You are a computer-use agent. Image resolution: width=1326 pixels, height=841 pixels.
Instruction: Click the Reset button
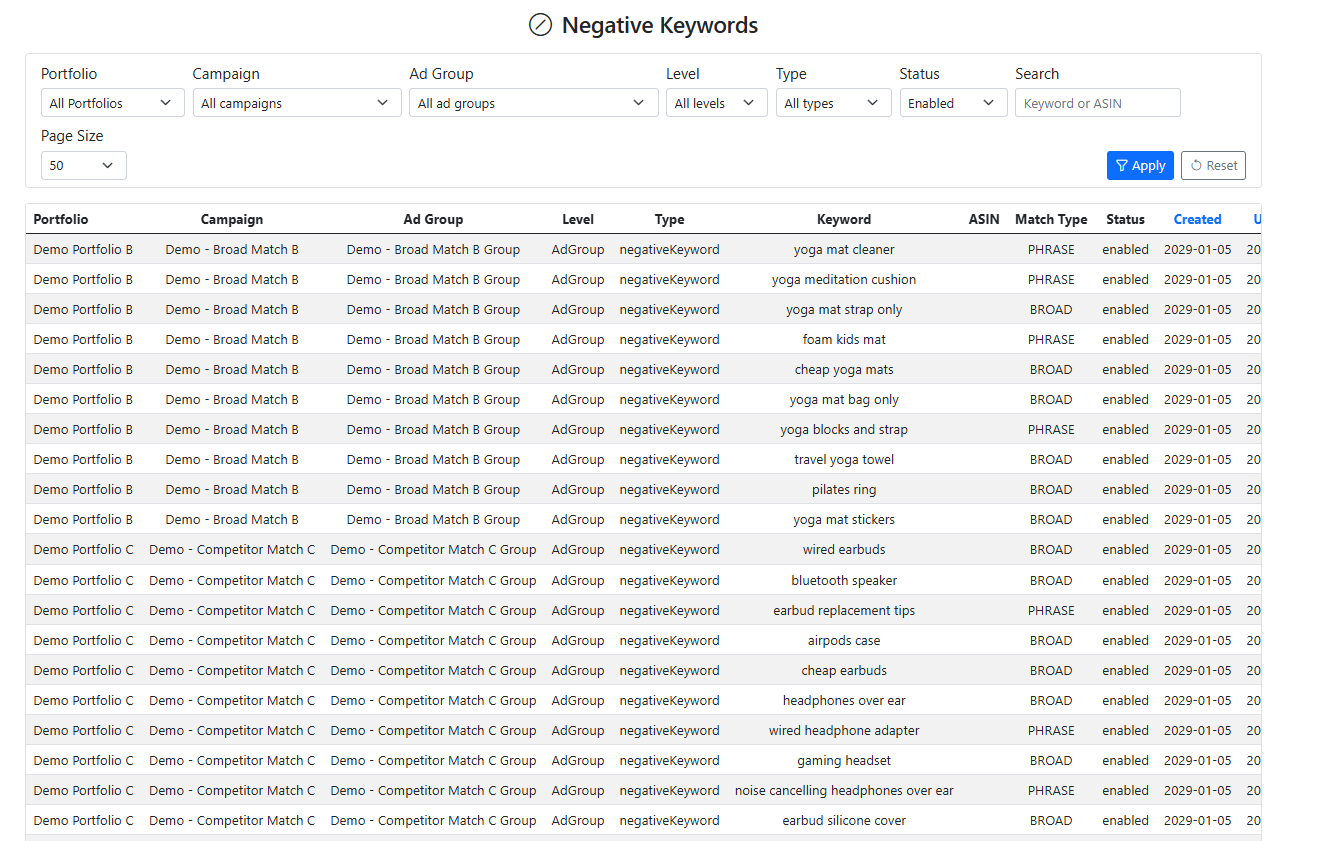(x=1212, y=165)
